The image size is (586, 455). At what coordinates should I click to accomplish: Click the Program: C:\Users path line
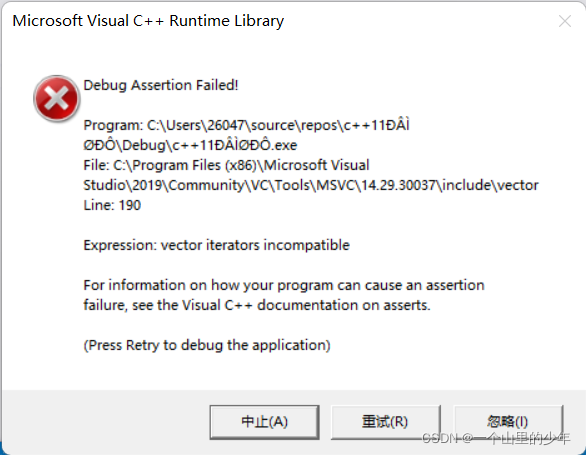pyautogui.click(x=246, y=125)
